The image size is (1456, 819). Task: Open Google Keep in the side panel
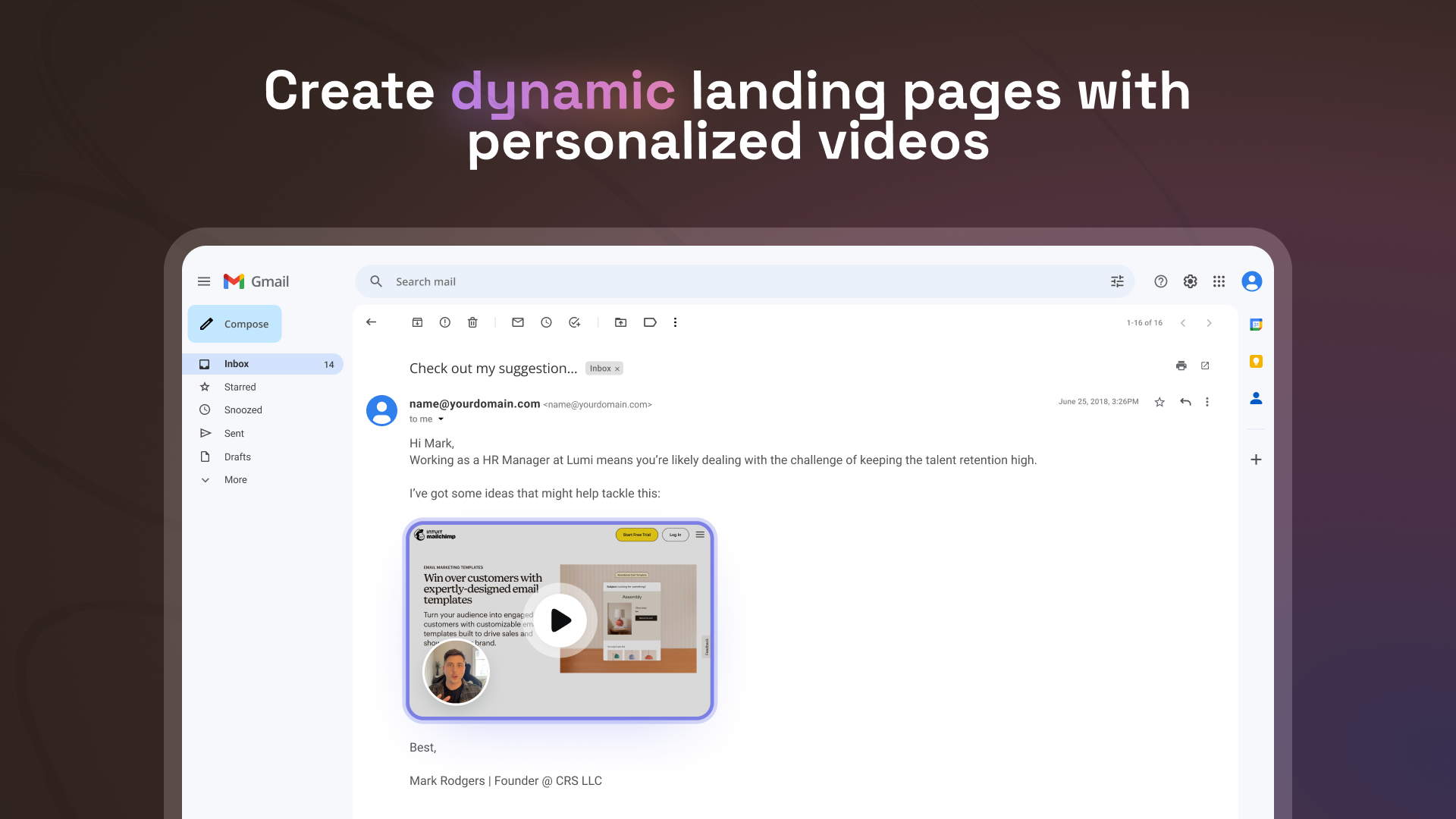pyautogui.click(x=1255, y=362)
